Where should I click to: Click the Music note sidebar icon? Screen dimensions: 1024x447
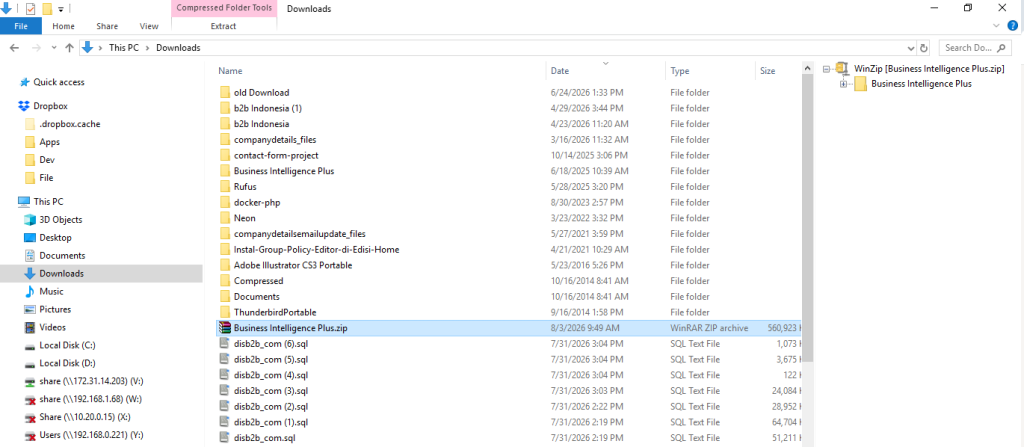point(29,291)
